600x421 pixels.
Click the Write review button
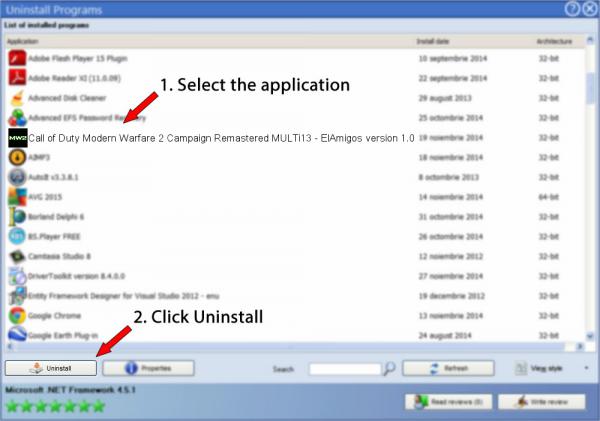541,402
